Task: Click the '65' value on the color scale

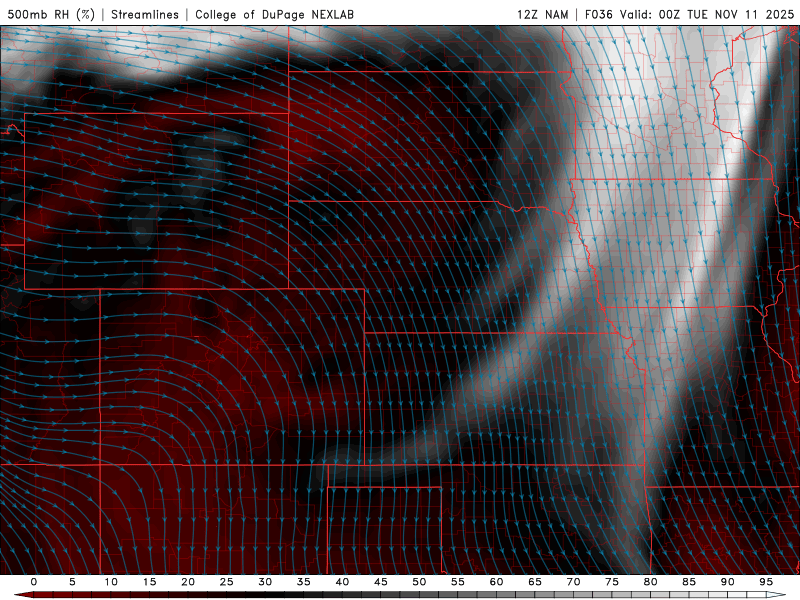Action: pos(535,582)
